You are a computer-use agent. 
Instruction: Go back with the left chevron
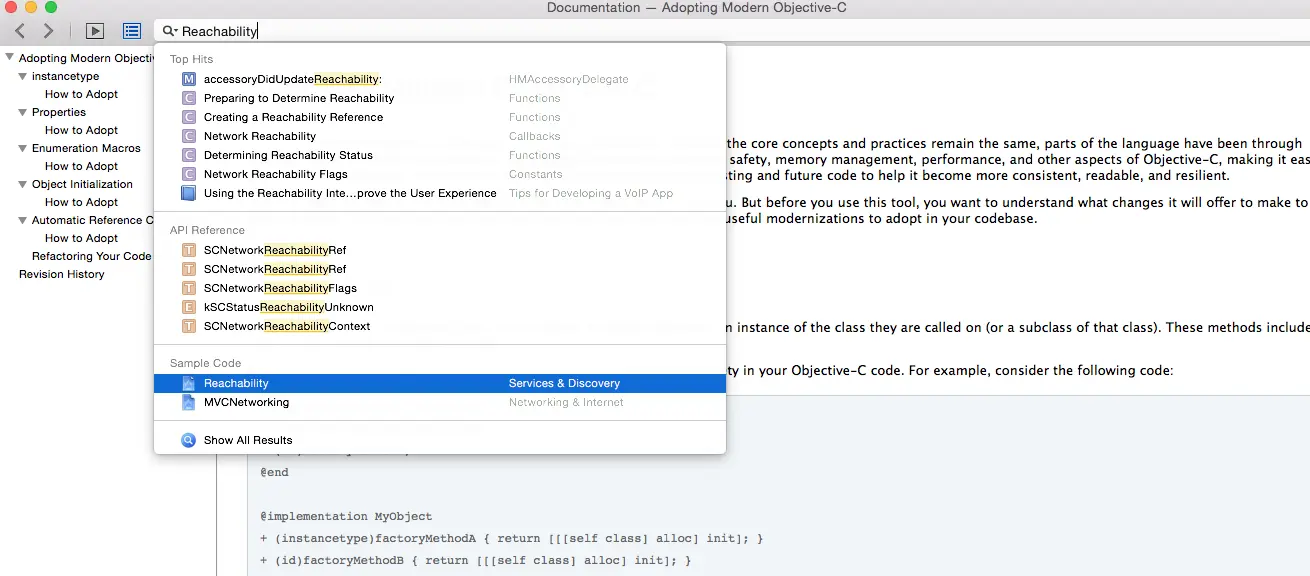coord(20,31)
